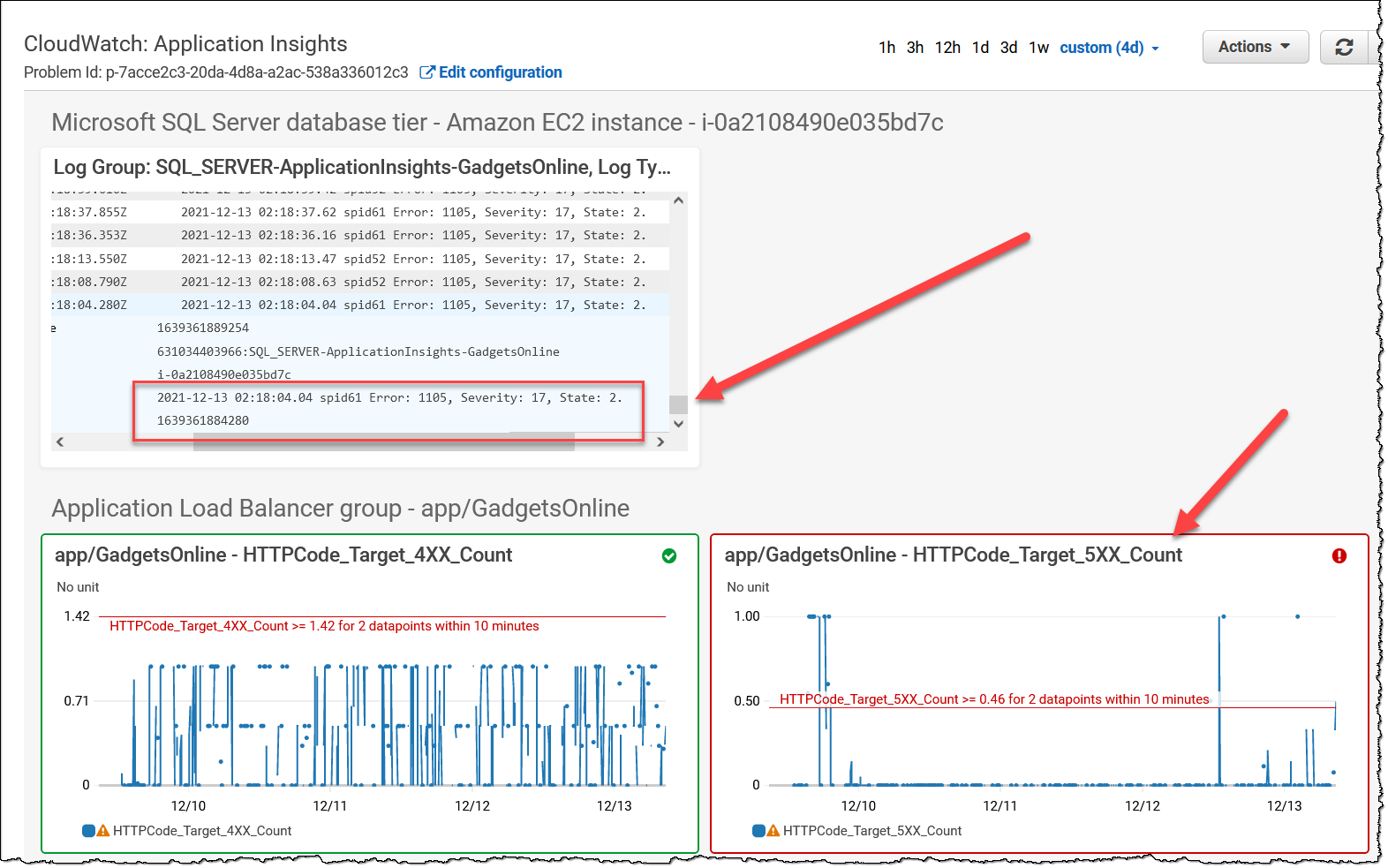Click the 5XX threshold annotation label
The height and width of the screenshot is (868, 1388).
[x=994, y=699]
